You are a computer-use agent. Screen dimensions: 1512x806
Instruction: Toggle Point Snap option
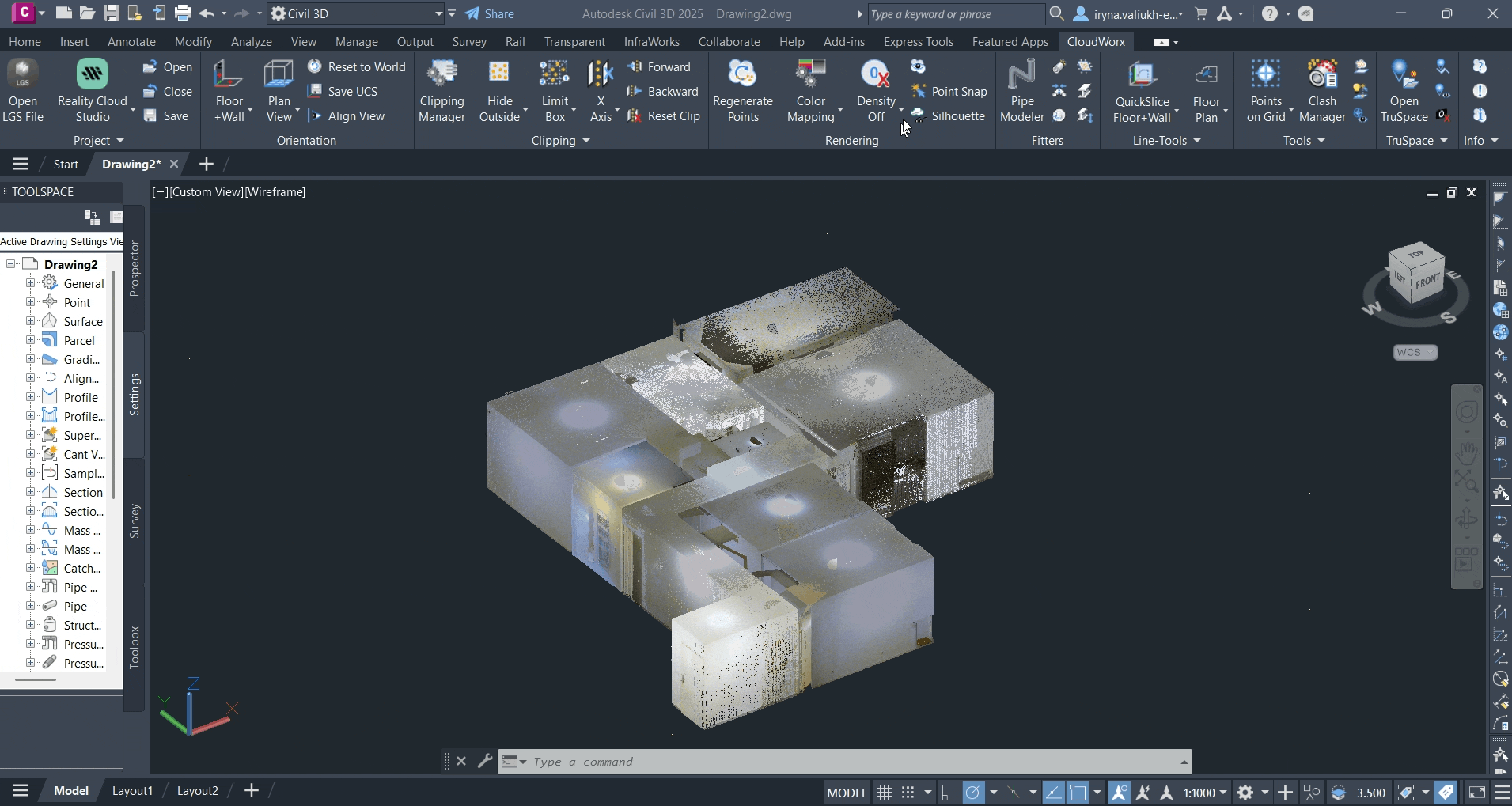pyautogui.click(x=949, y=92)
